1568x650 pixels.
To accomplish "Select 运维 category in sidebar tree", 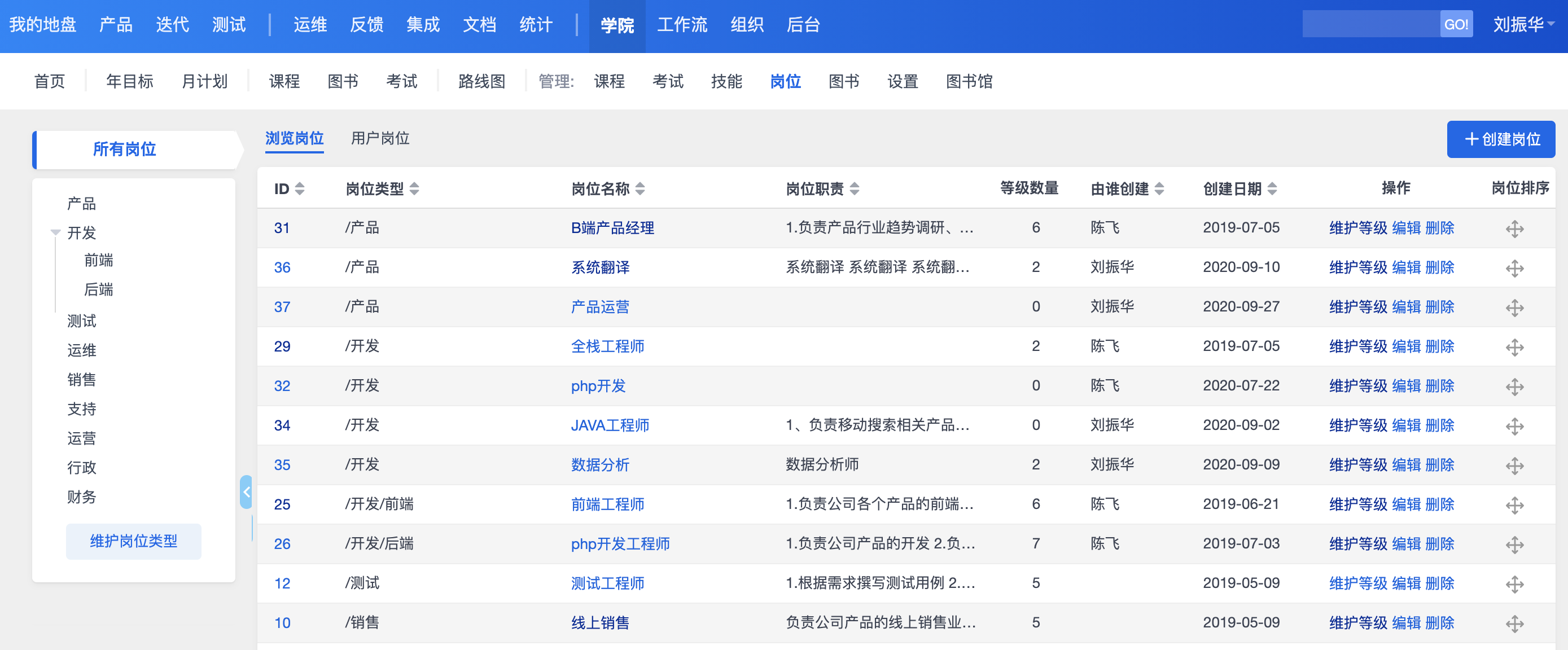I will click(82, 350).
